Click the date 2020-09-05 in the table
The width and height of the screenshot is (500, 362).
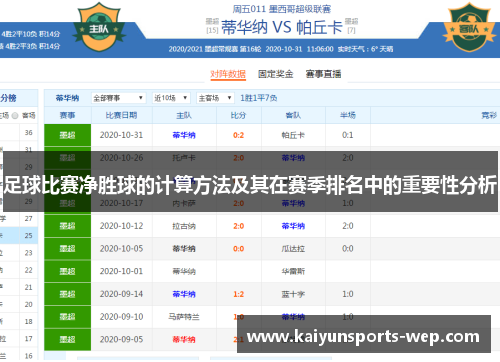pyautogui.click(x=121, y=339)
